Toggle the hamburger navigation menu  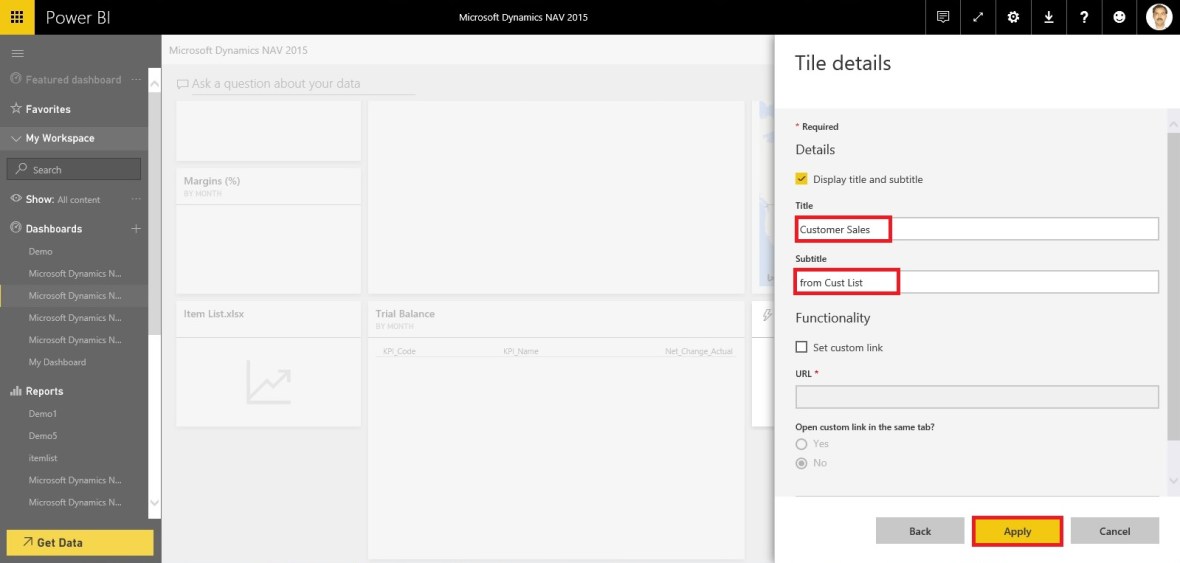pyautogui.click(x=17, y=53)
